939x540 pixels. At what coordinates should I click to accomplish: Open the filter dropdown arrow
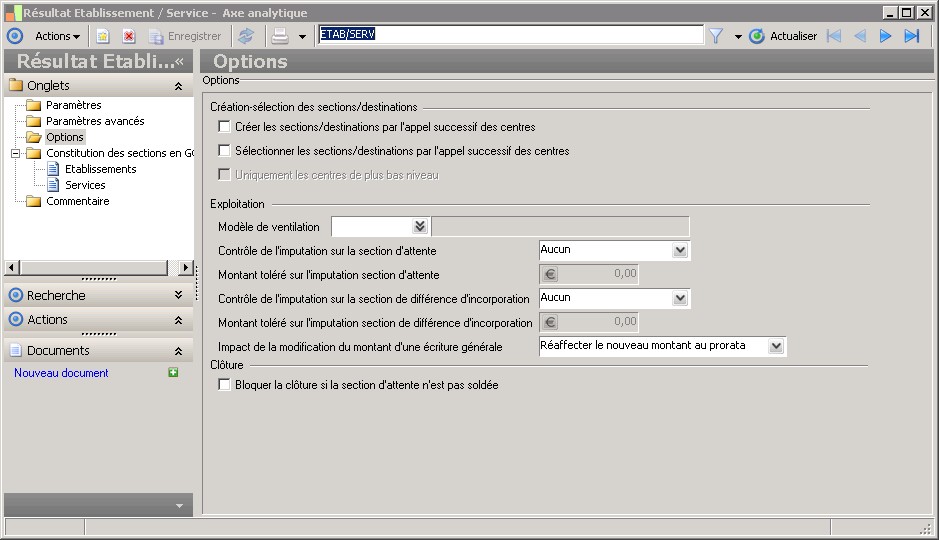(x=738, y=37)
